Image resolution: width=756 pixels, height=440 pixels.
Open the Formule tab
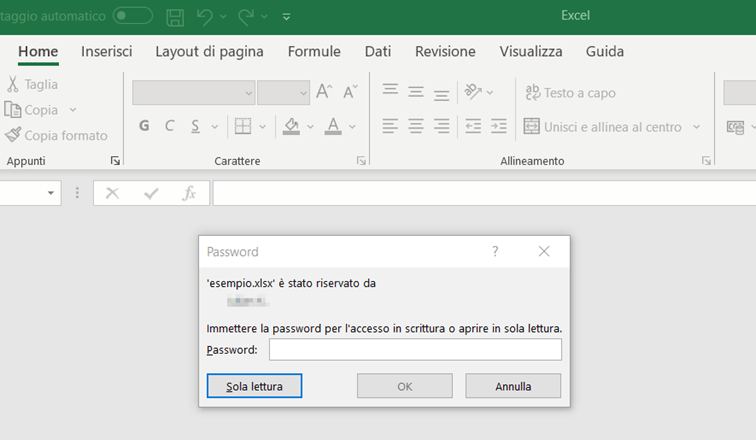[314, 52]
